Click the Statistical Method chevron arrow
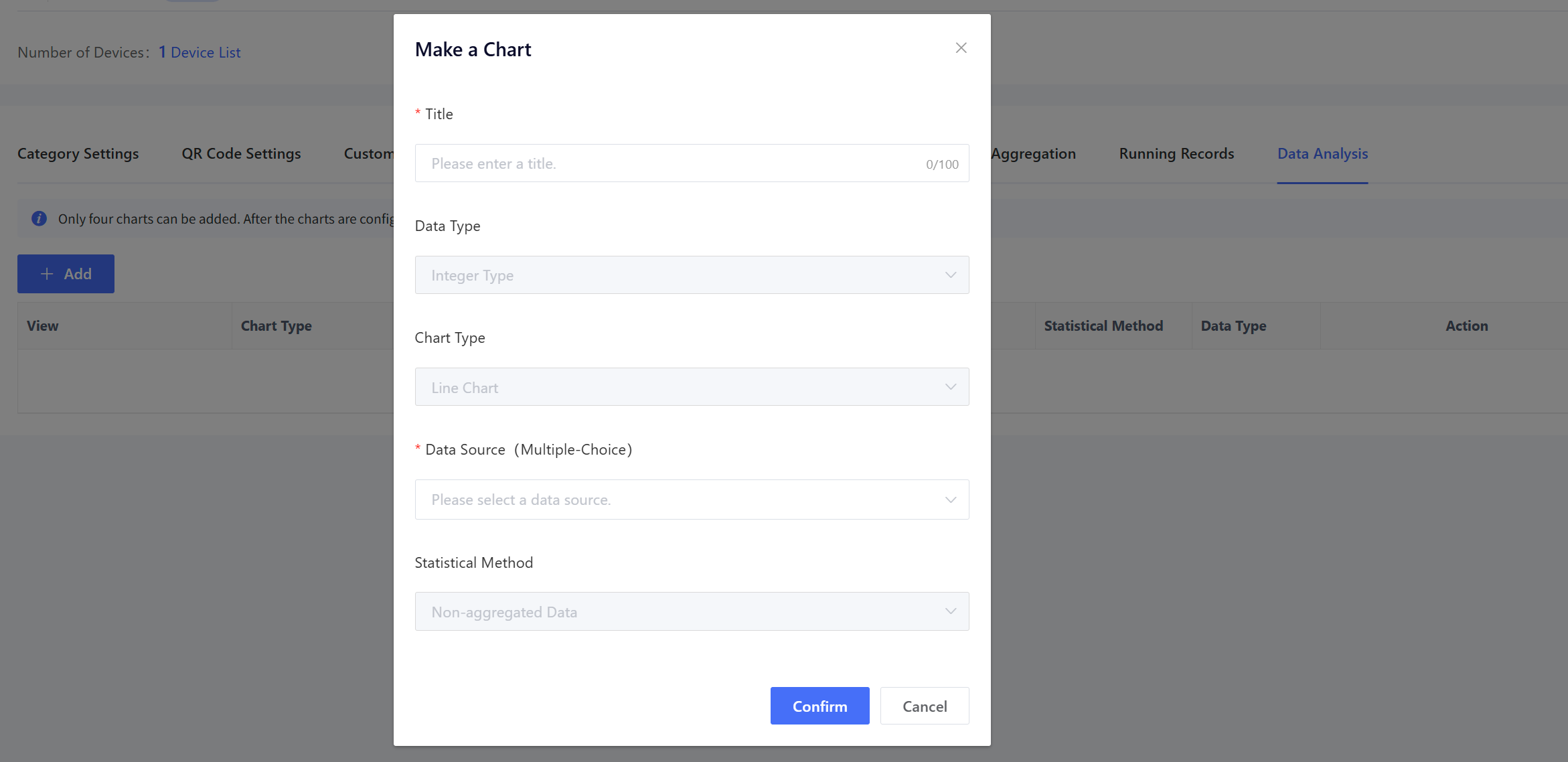The height and width of the screenshot is (762, 1568). tap(950, 611)
